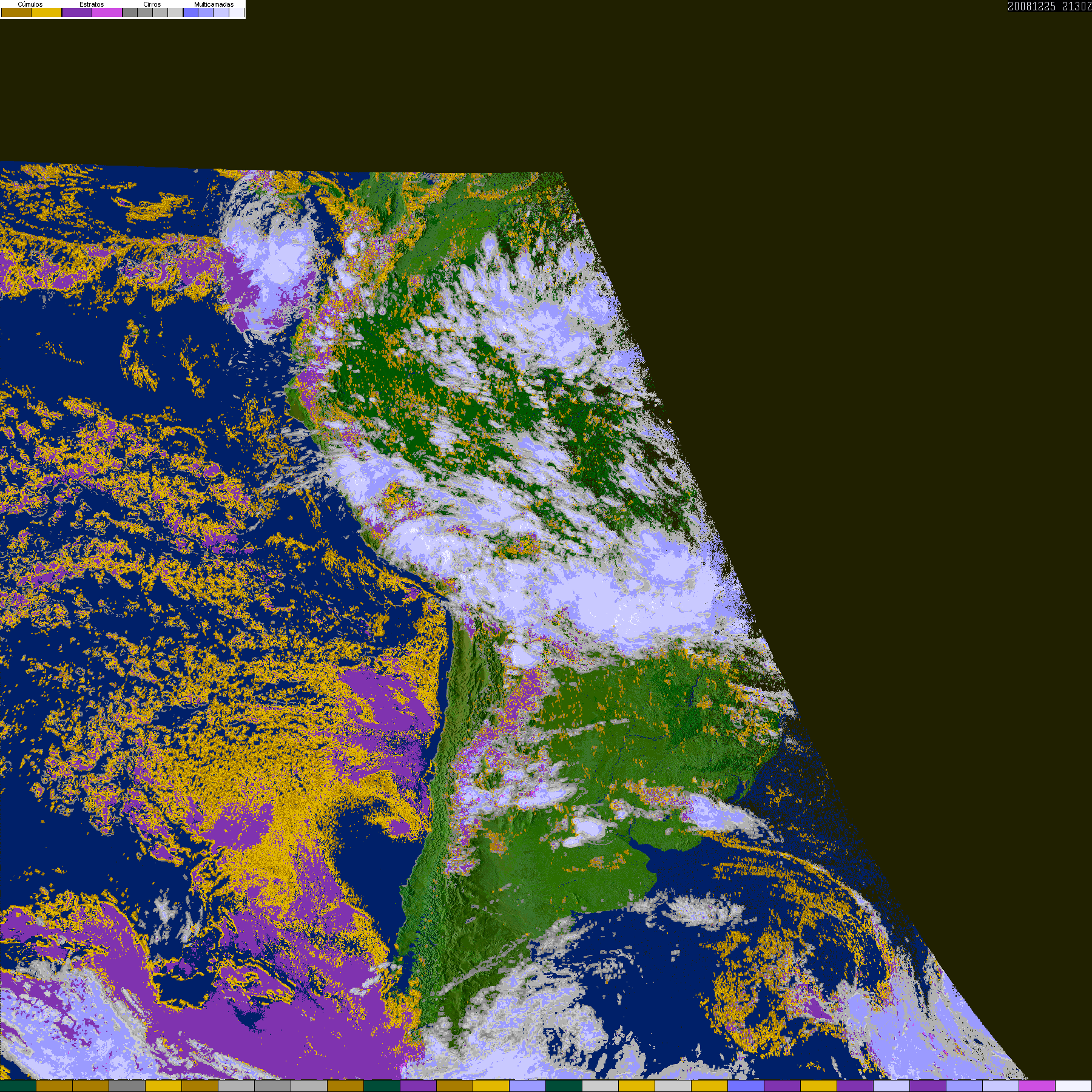
Task: Pick the darkest blue Multicamadas swatch
Action: [x=191, y=12]
